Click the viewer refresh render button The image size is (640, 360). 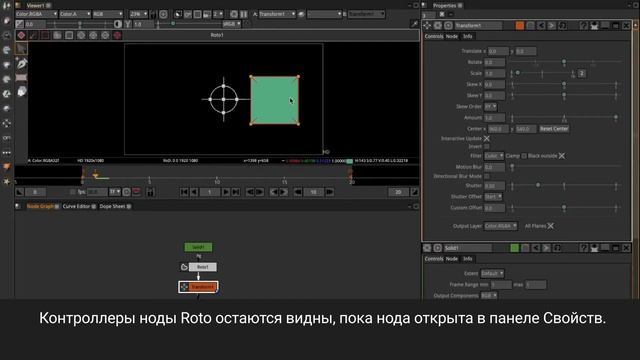pos(234,14)
